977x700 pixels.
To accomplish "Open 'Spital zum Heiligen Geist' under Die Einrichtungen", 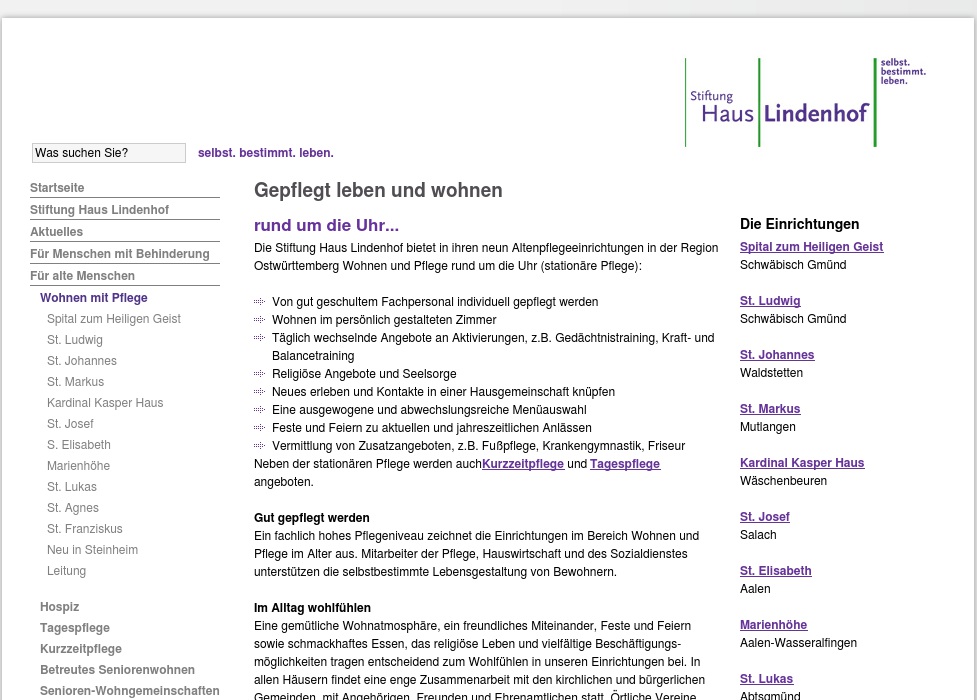I will [x=811, y=246].
